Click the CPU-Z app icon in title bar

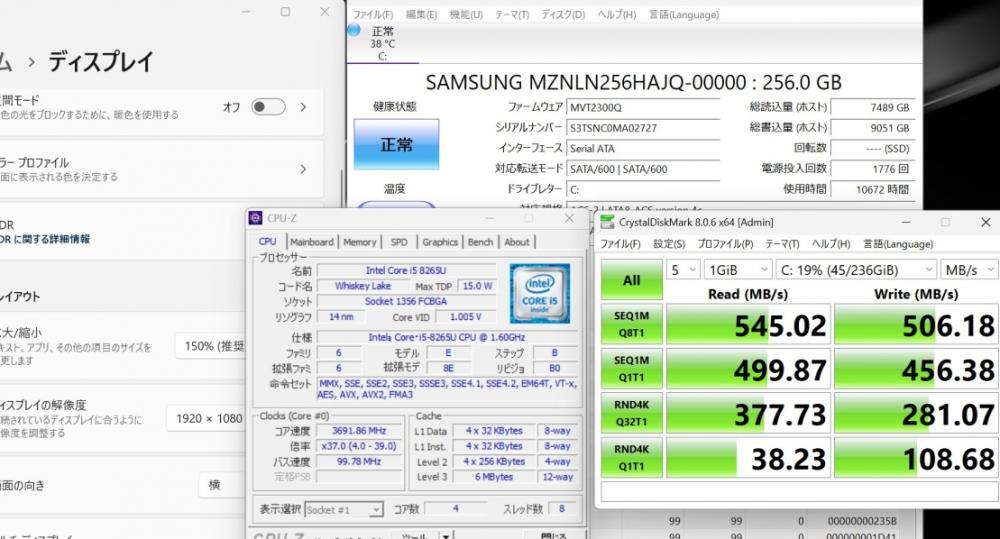point(256,218)
